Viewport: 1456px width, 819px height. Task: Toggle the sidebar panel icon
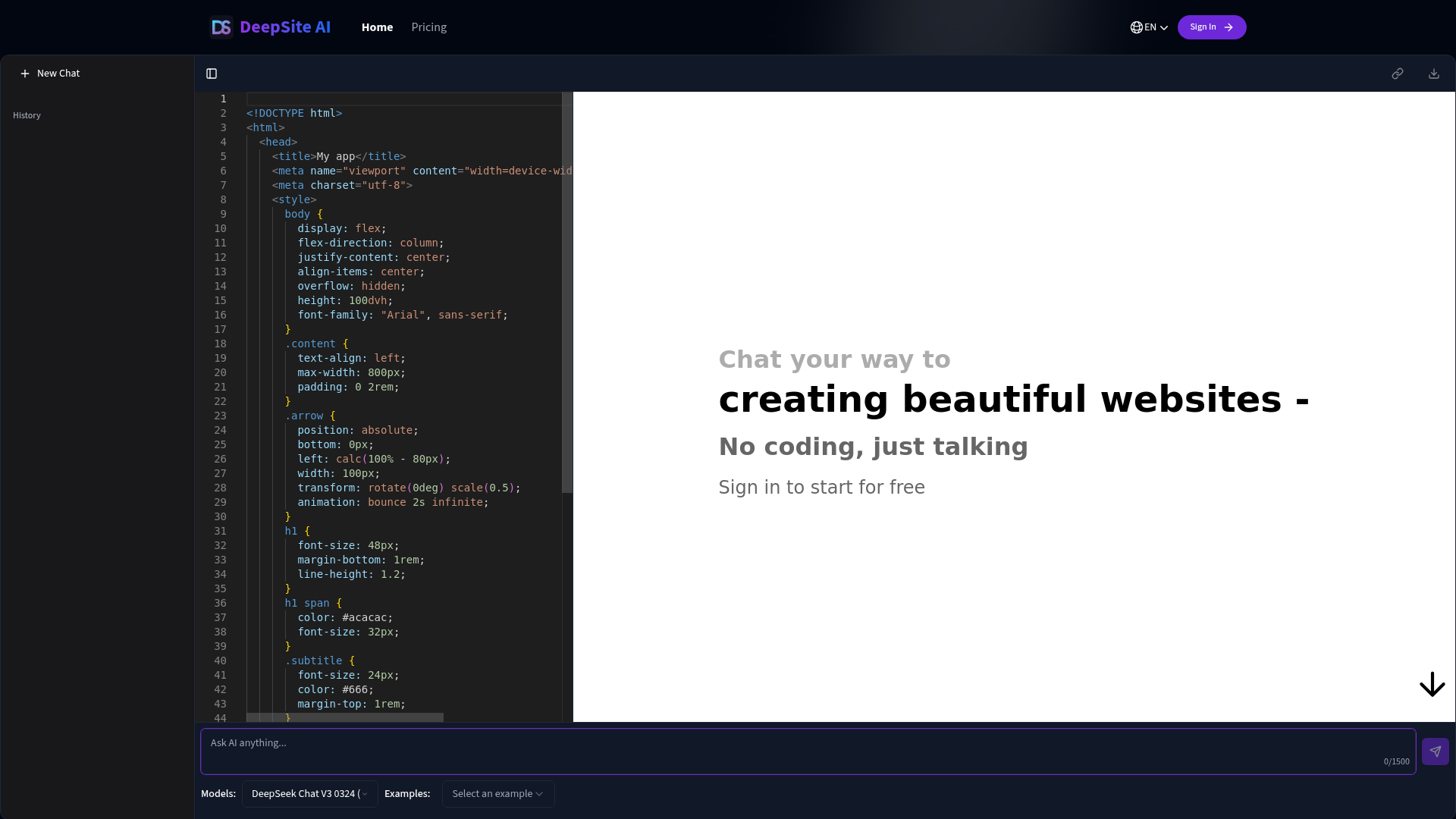point(212,74)
